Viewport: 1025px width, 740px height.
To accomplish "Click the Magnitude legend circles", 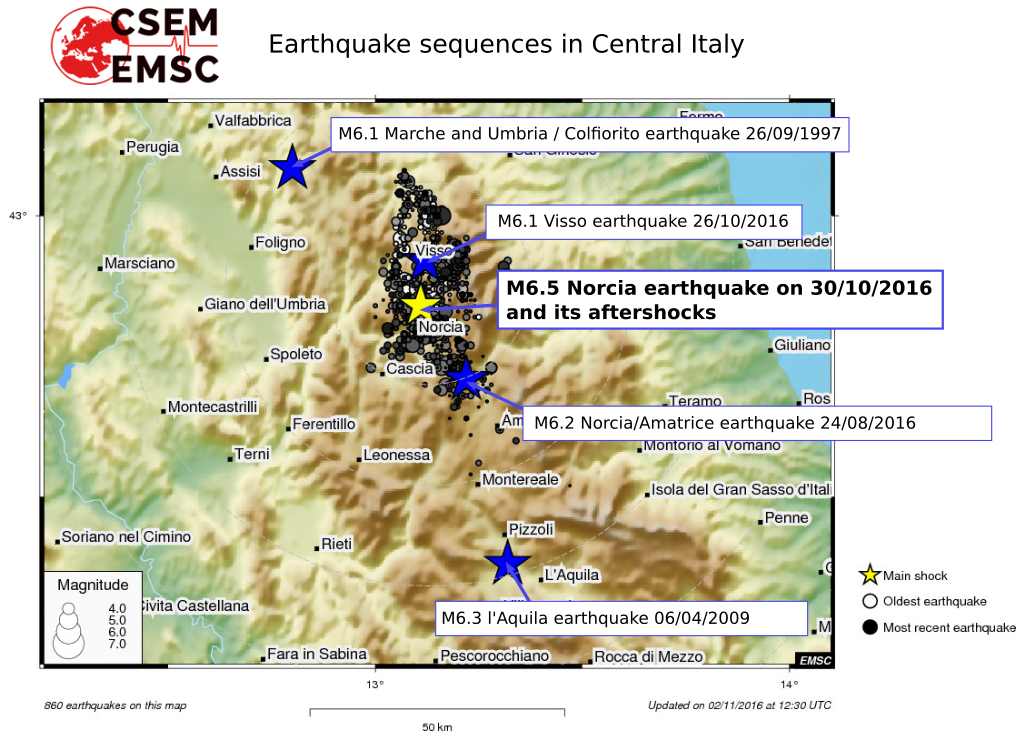I will pos(69,628).
